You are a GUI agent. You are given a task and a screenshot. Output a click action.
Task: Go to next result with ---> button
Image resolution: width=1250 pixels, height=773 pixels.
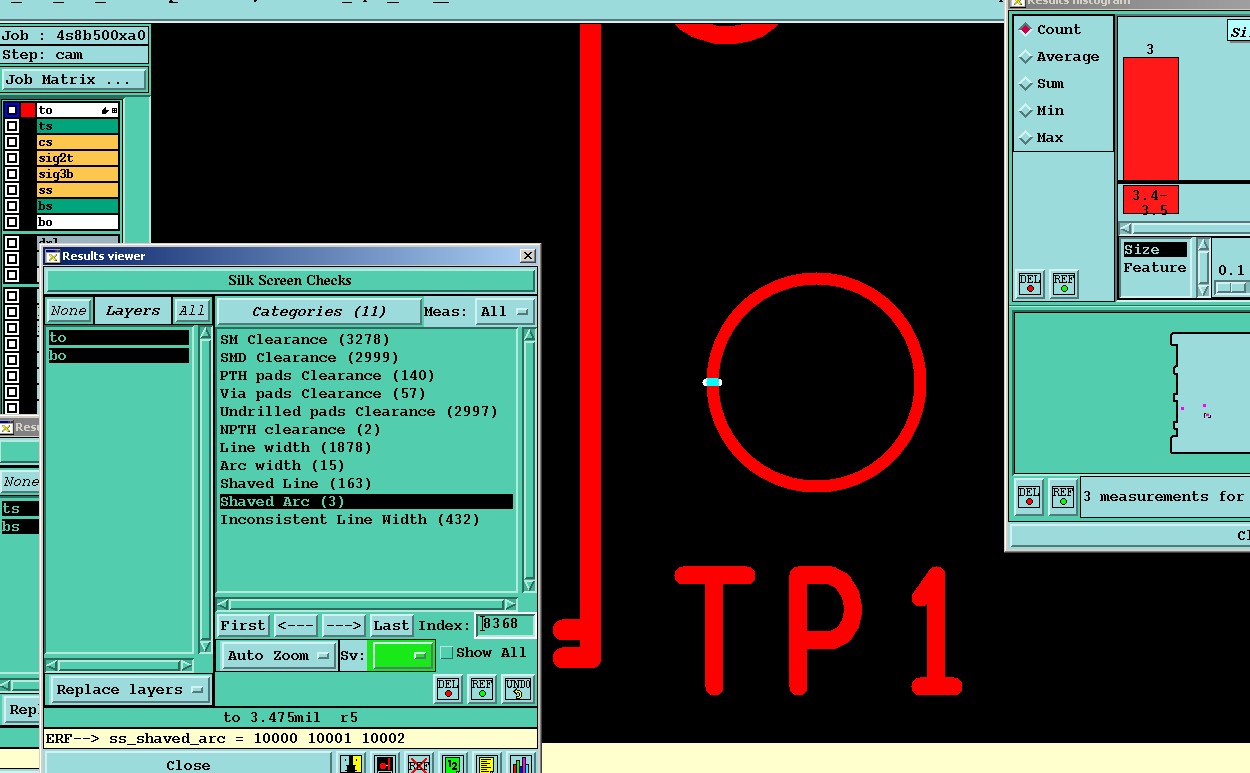tap(344, 625)
